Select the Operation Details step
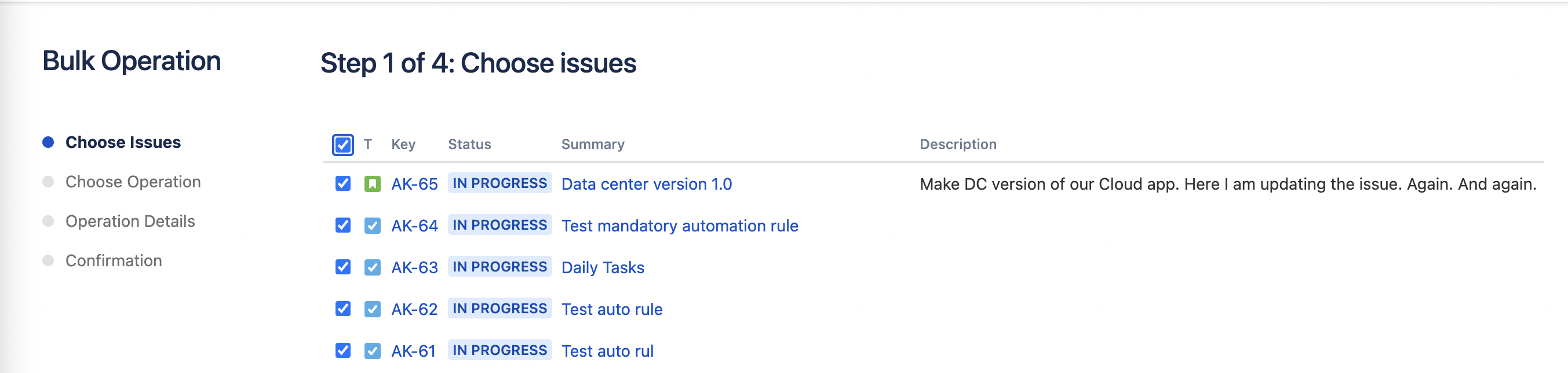 coord(130,221)
